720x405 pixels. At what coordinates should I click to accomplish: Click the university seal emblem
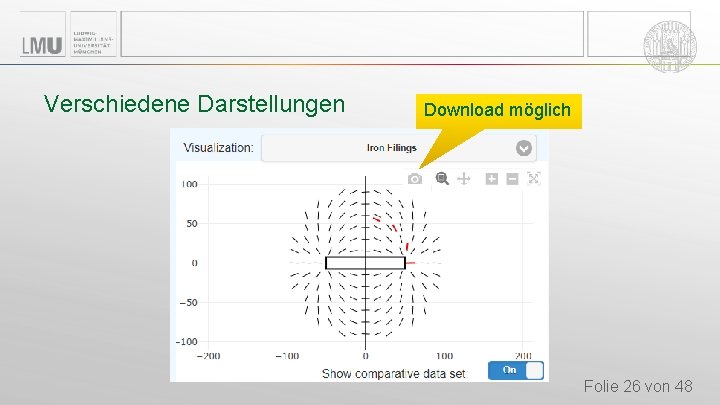coord(670,46)
